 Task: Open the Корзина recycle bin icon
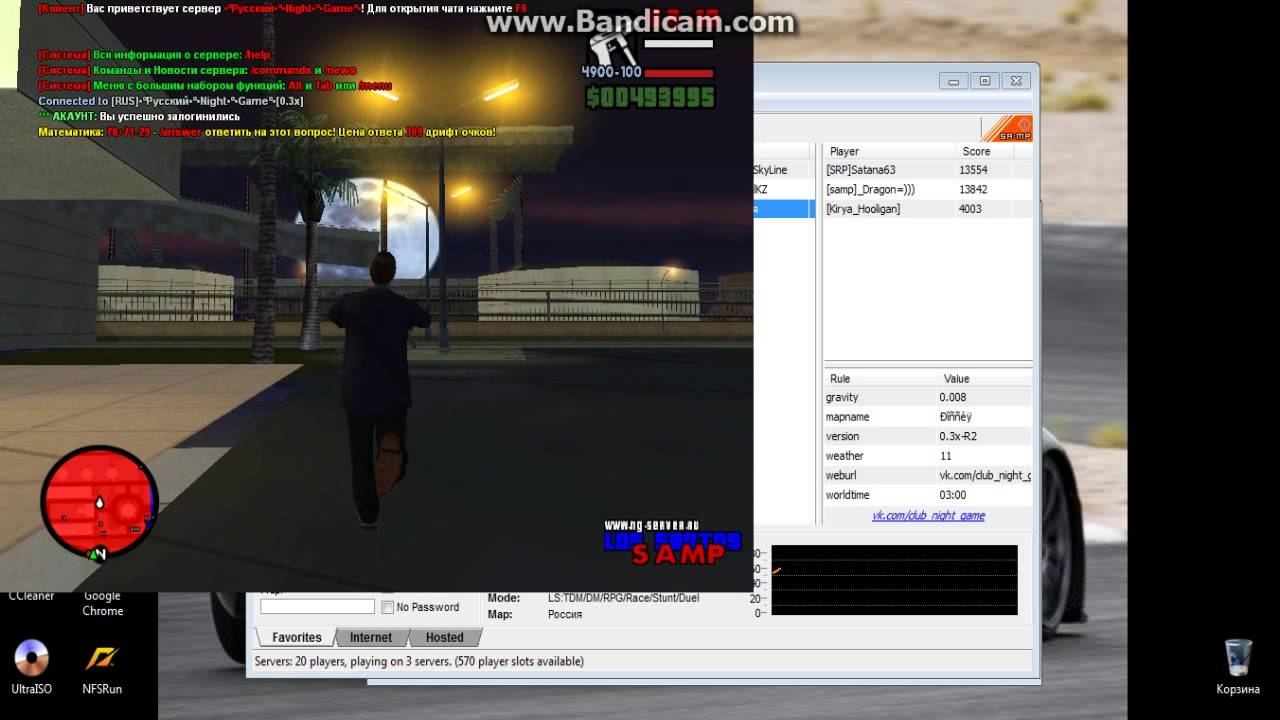(x=1238, y=667)
